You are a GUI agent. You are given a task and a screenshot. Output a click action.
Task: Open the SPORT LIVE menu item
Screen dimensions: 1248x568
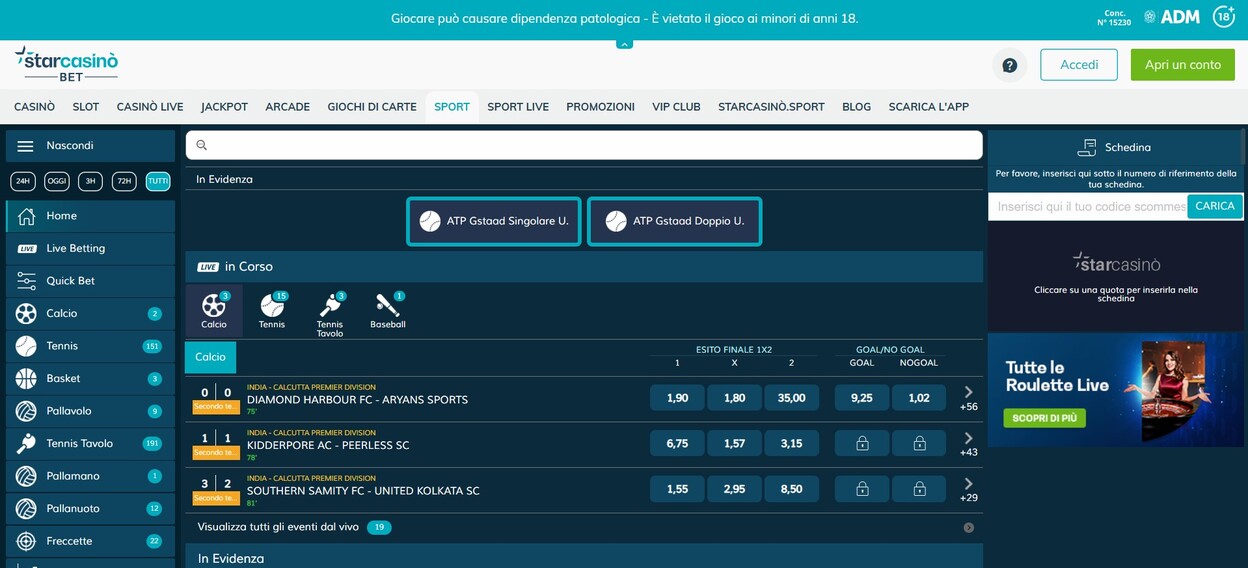point(518,107)
